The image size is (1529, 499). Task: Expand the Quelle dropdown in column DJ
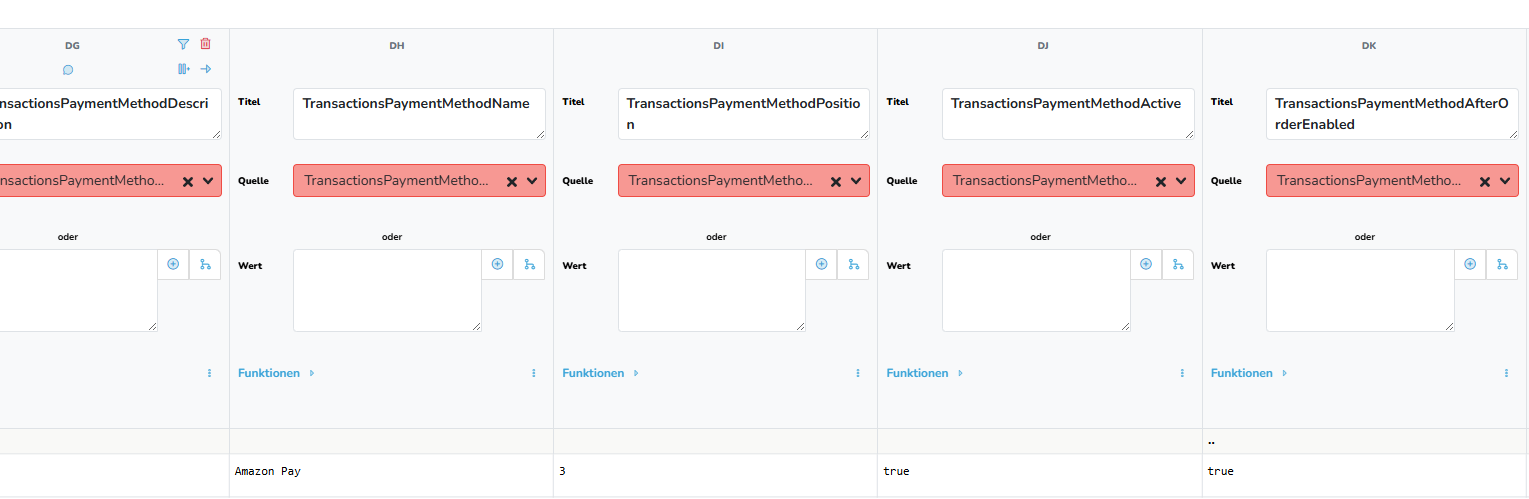(x=1181, y=181)
